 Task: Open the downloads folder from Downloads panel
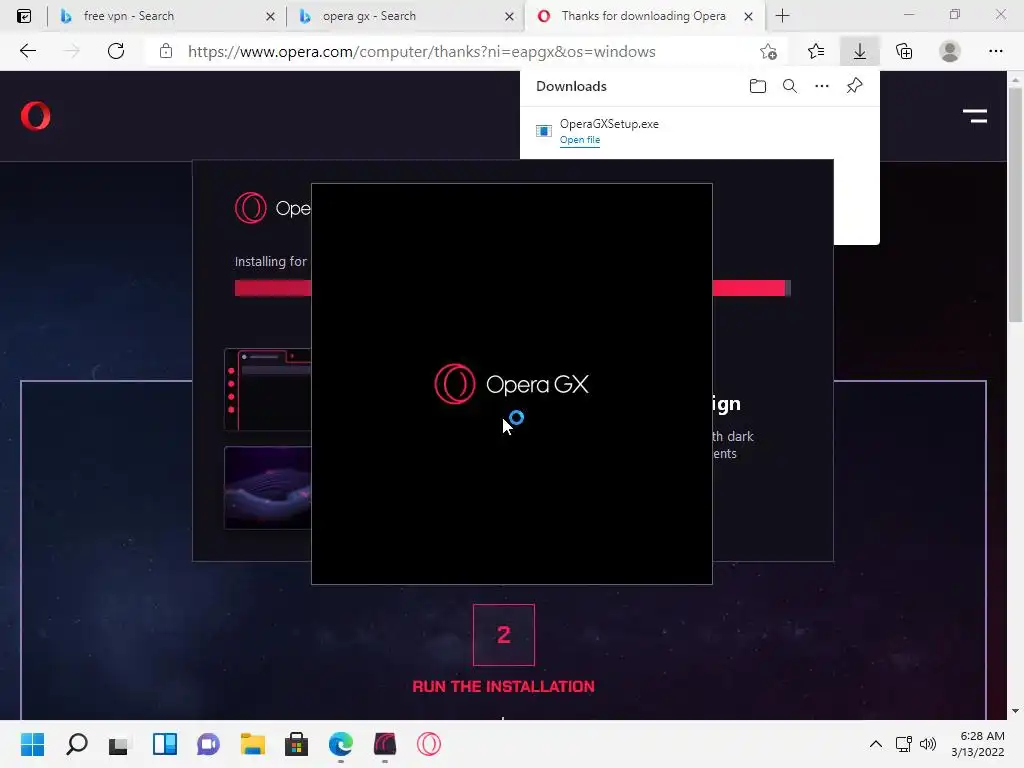click(758, 86)
